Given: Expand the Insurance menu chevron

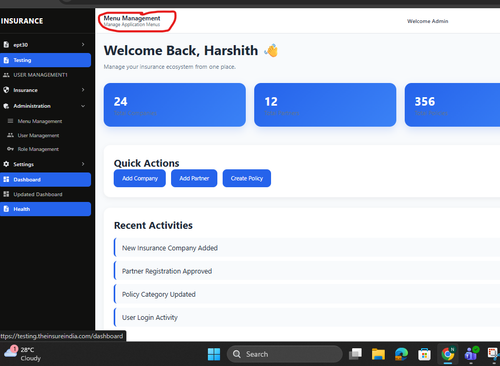Looking at the screenshot, I should click(x=83, y=90).
